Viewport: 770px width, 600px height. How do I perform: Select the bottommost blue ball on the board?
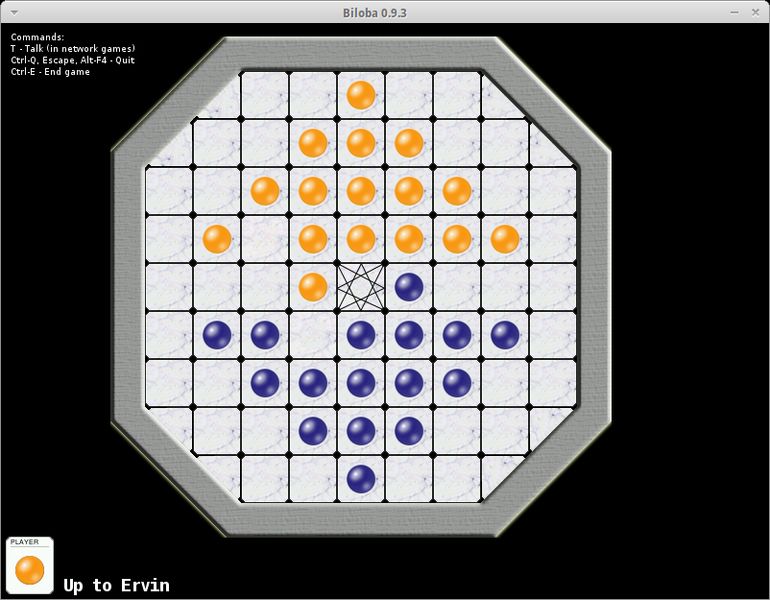361,479
